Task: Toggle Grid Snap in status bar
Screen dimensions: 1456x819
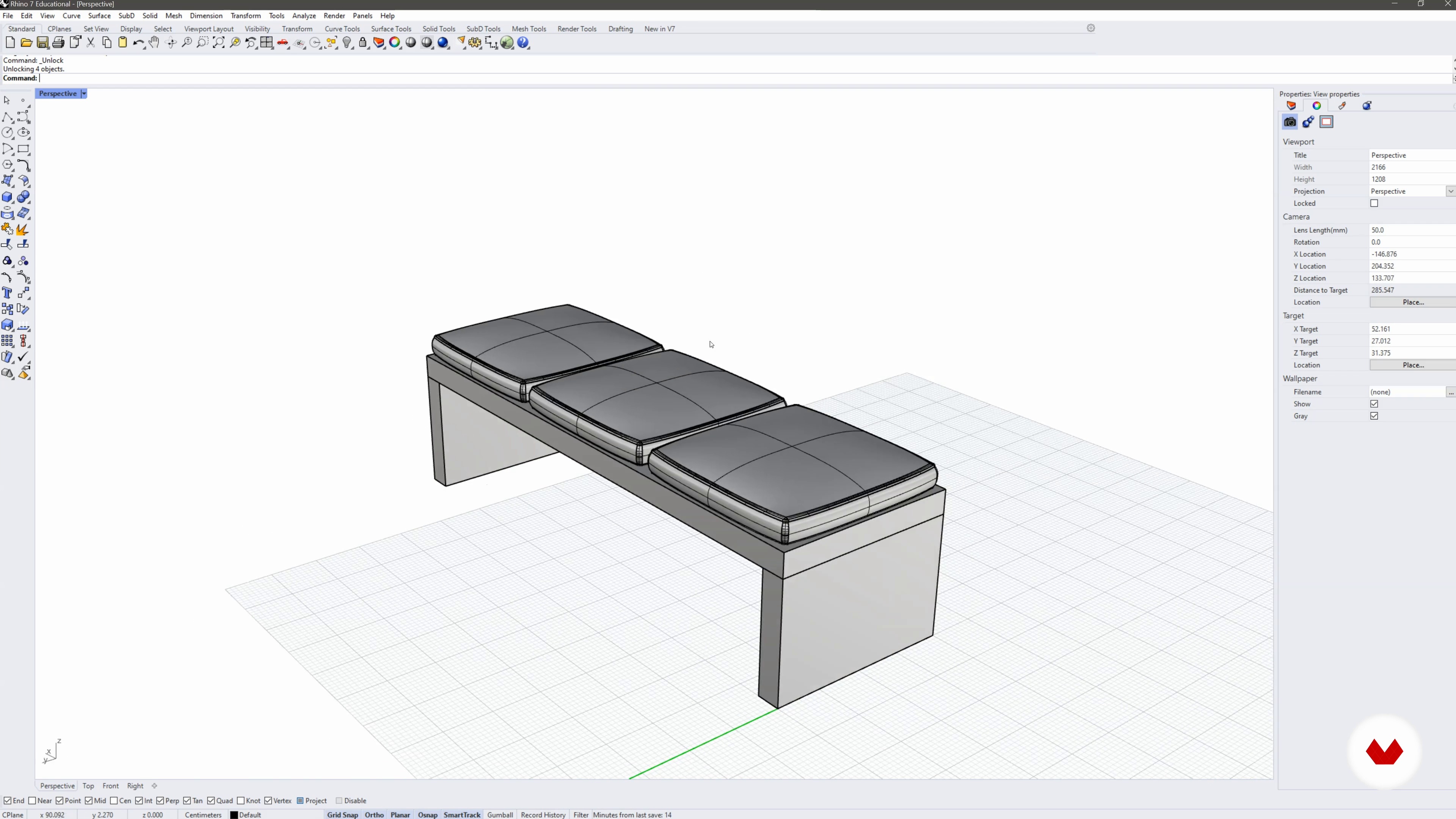Action: [342, 814]
